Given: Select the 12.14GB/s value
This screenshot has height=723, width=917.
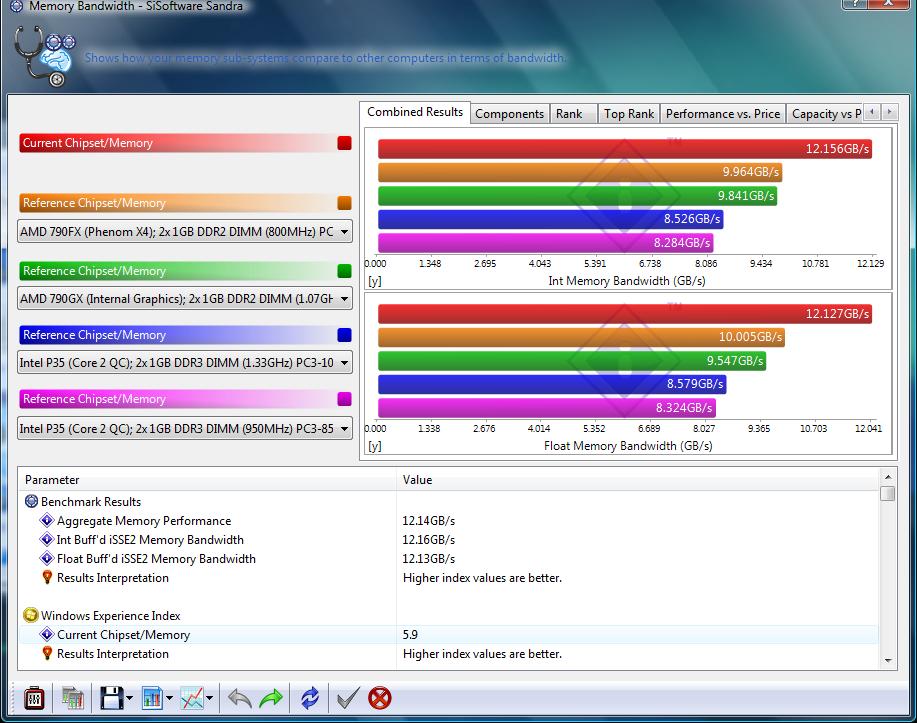Looking at the screenshot, I should point(428,521).
